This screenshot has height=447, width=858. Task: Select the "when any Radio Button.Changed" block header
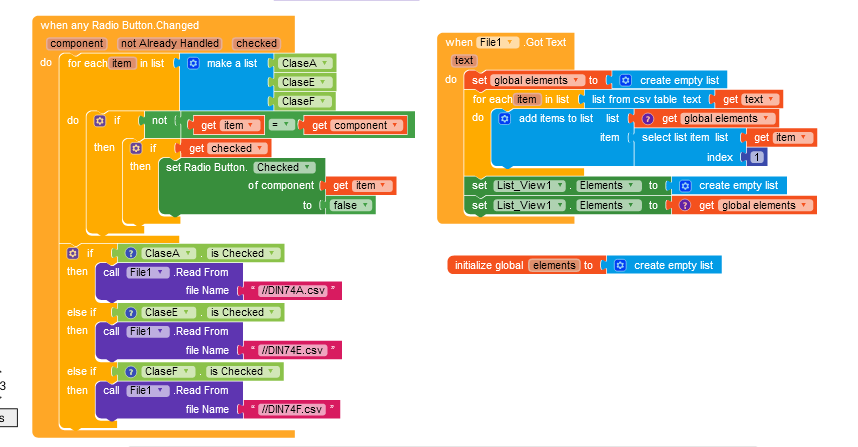120,25
